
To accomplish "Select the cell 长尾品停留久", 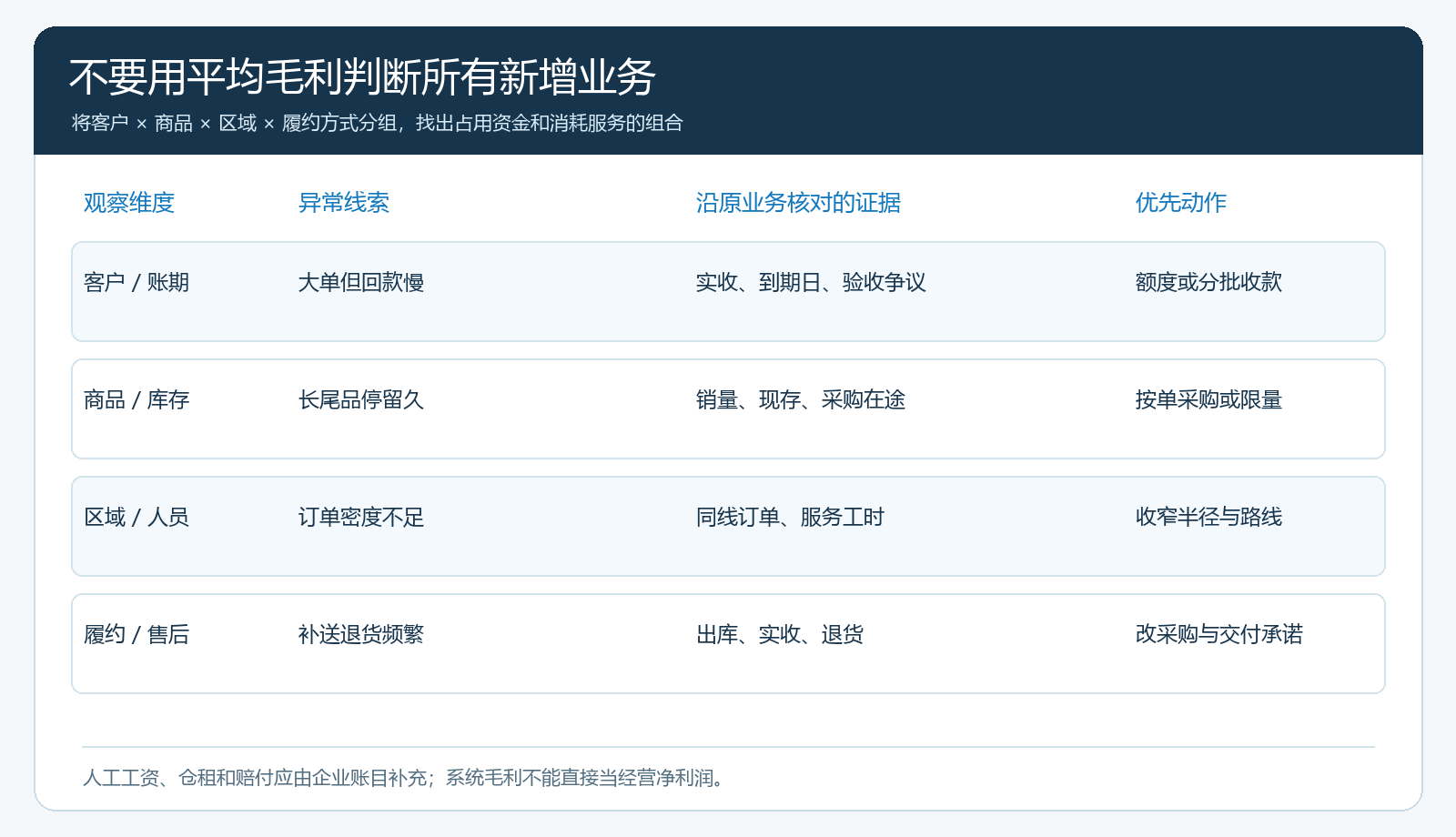I will point(361,399).
